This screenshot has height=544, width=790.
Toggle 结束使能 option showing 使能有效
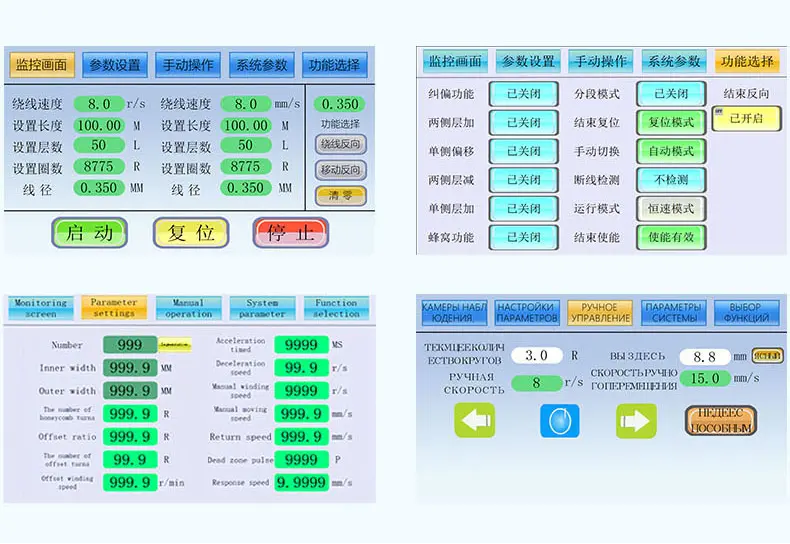671,237
